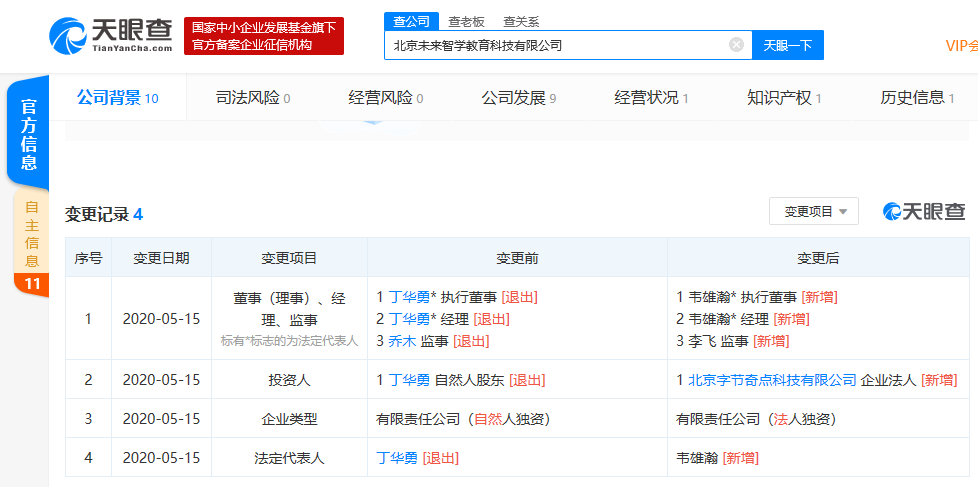Click 丁华勇 link in the 法定代表人 row
Screen dimensions: 978x487
click(396, 458)
